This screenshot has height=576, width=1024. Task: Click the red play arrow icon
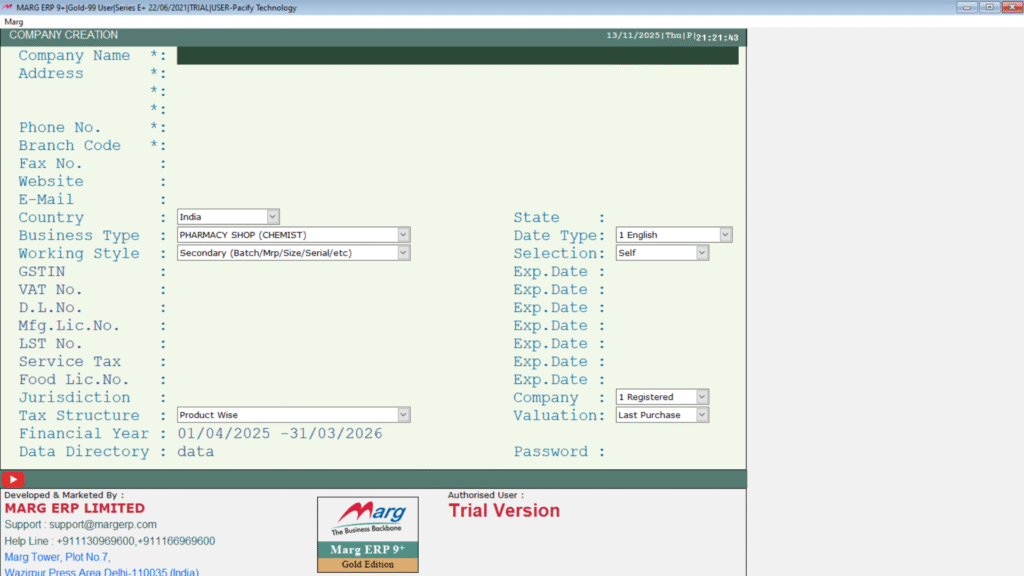(x=11, y=479)
